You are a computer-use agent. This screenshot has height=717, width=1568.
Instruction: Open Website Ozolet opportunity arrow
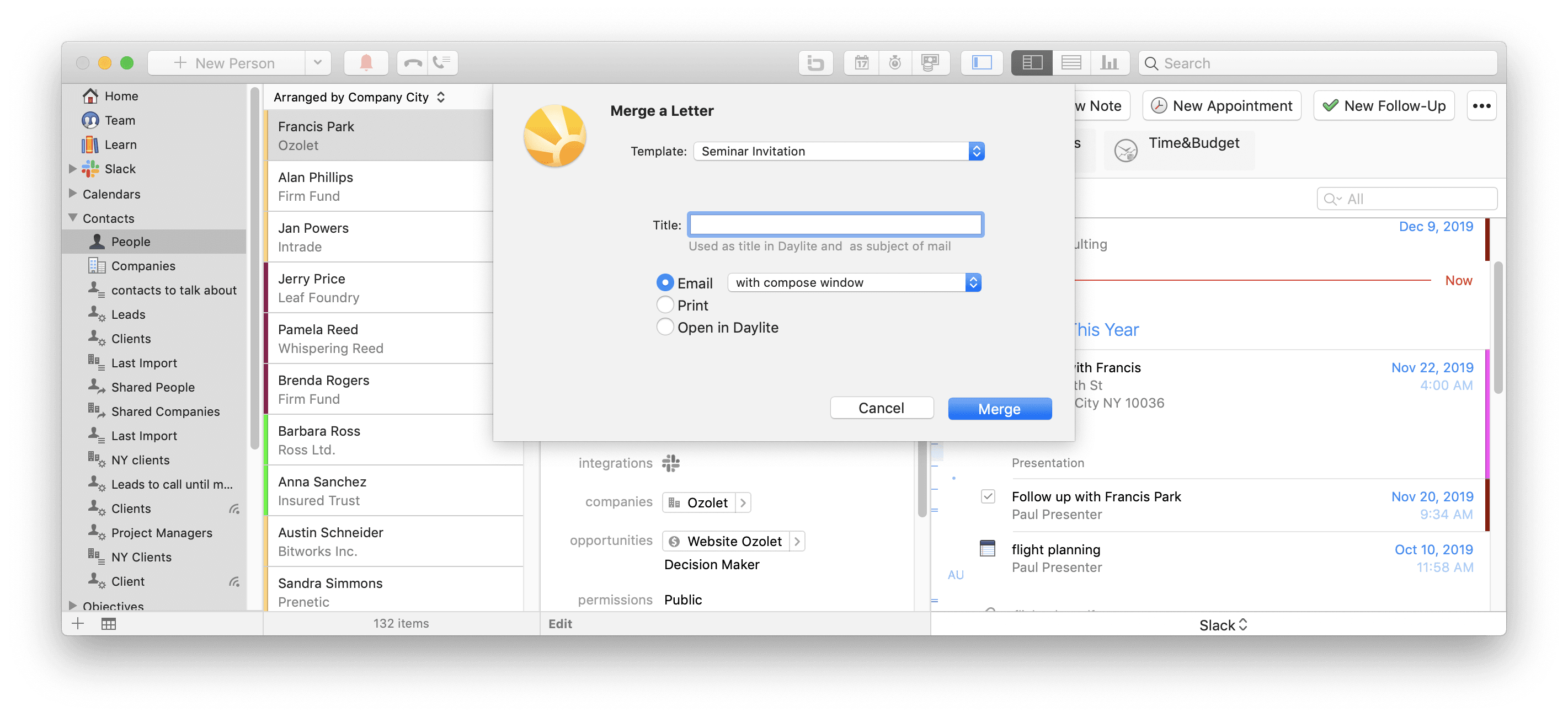[x=797, y=541]
